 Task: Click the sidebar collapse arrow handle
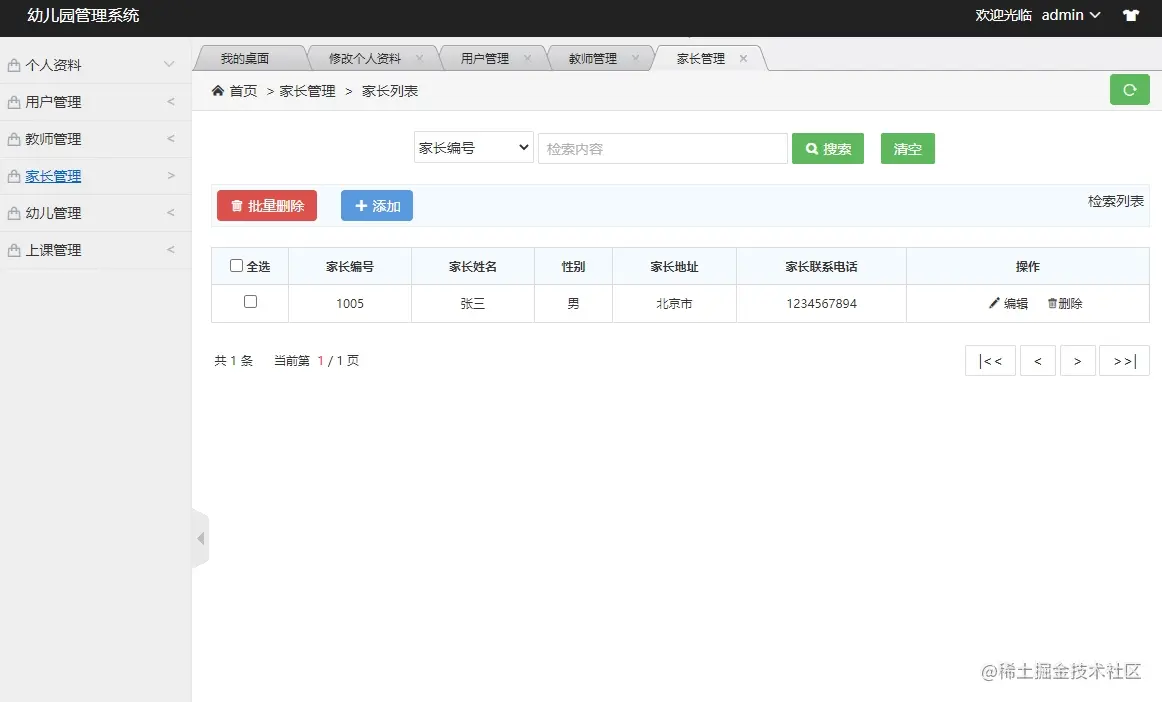point(201,538)
